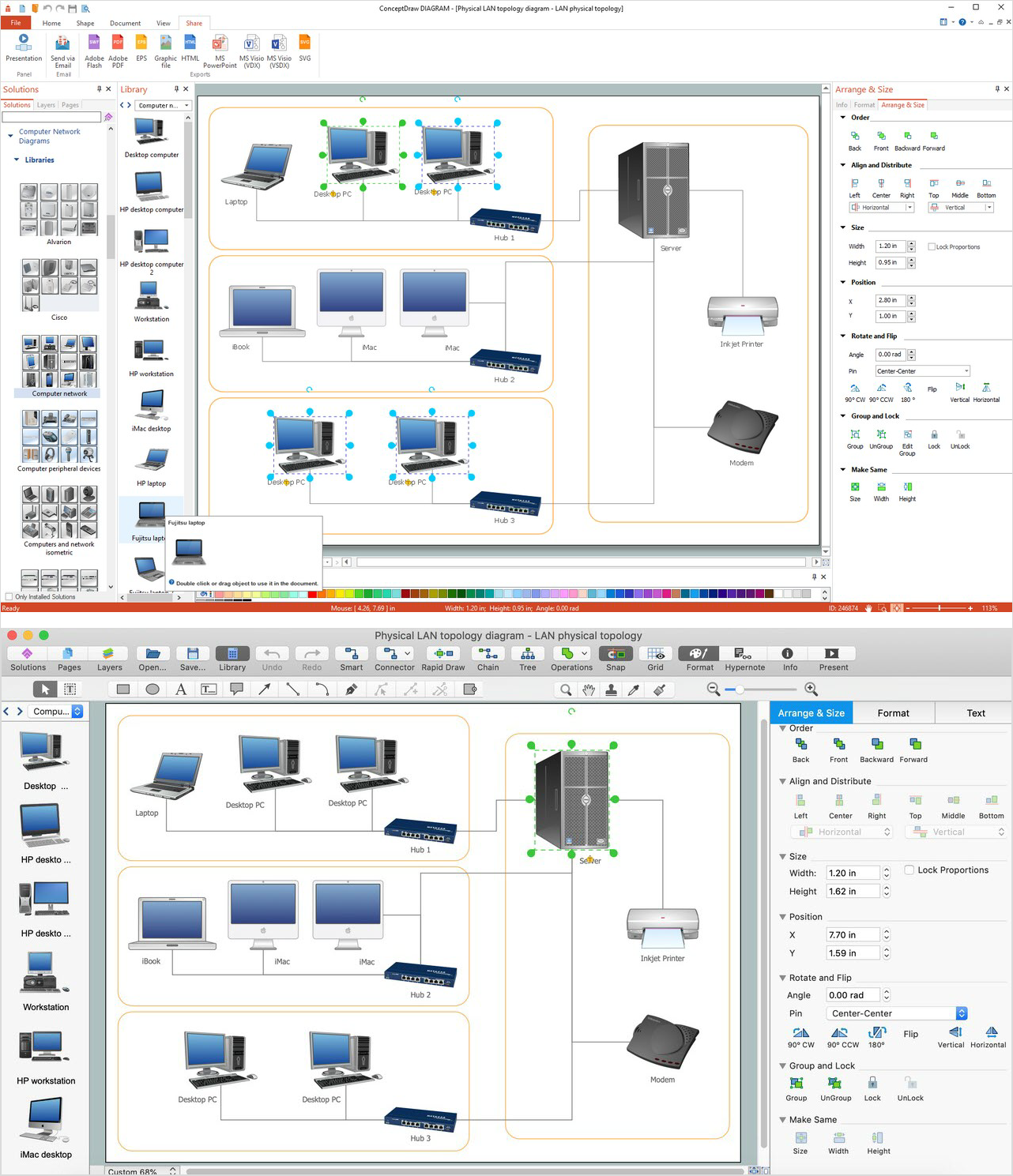Open Hypernote from the toolbar
This screenshot has width=1013, height=1176.
tap(744, 654)
